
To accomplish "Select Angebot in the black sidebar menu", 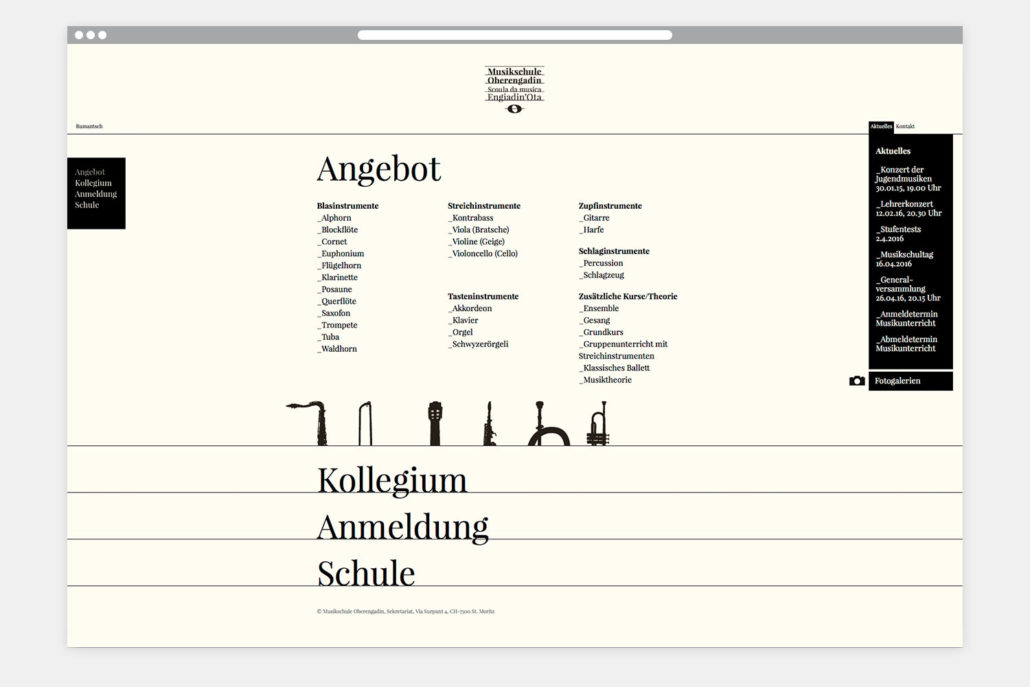I will coord(89,172).
